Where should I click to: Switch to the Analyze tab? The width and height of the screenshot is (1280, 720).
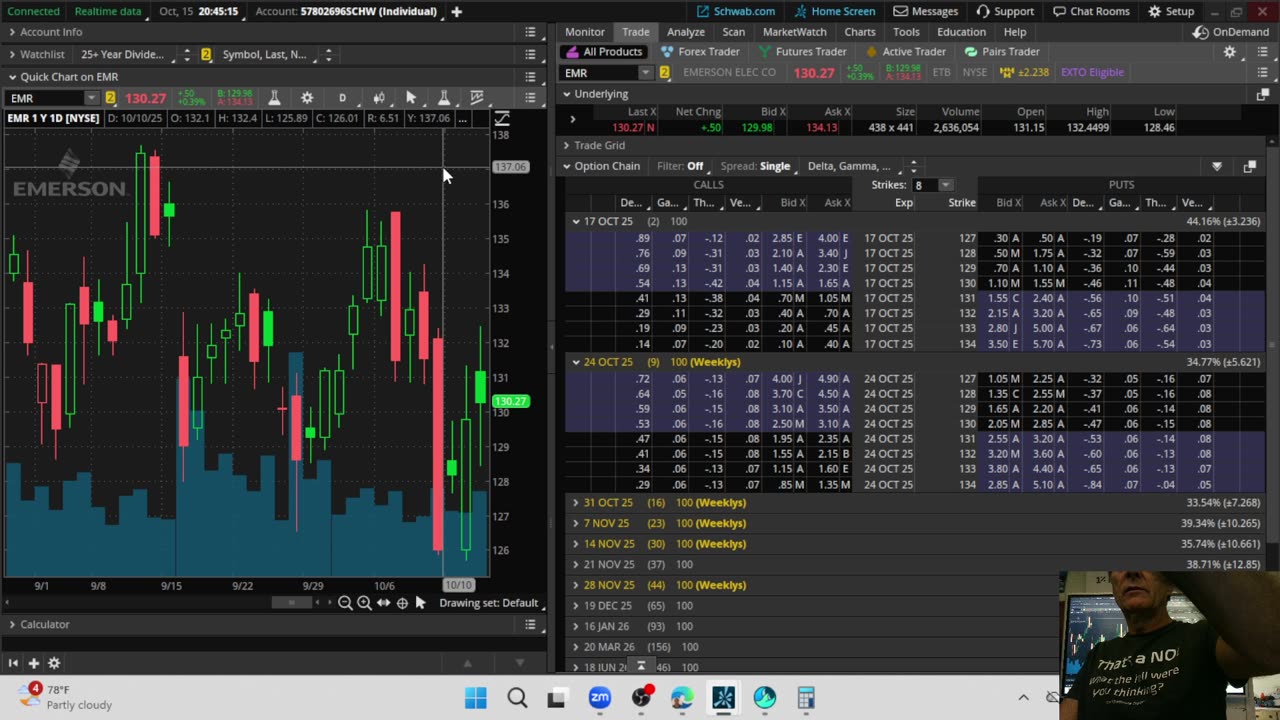[685, 32]
